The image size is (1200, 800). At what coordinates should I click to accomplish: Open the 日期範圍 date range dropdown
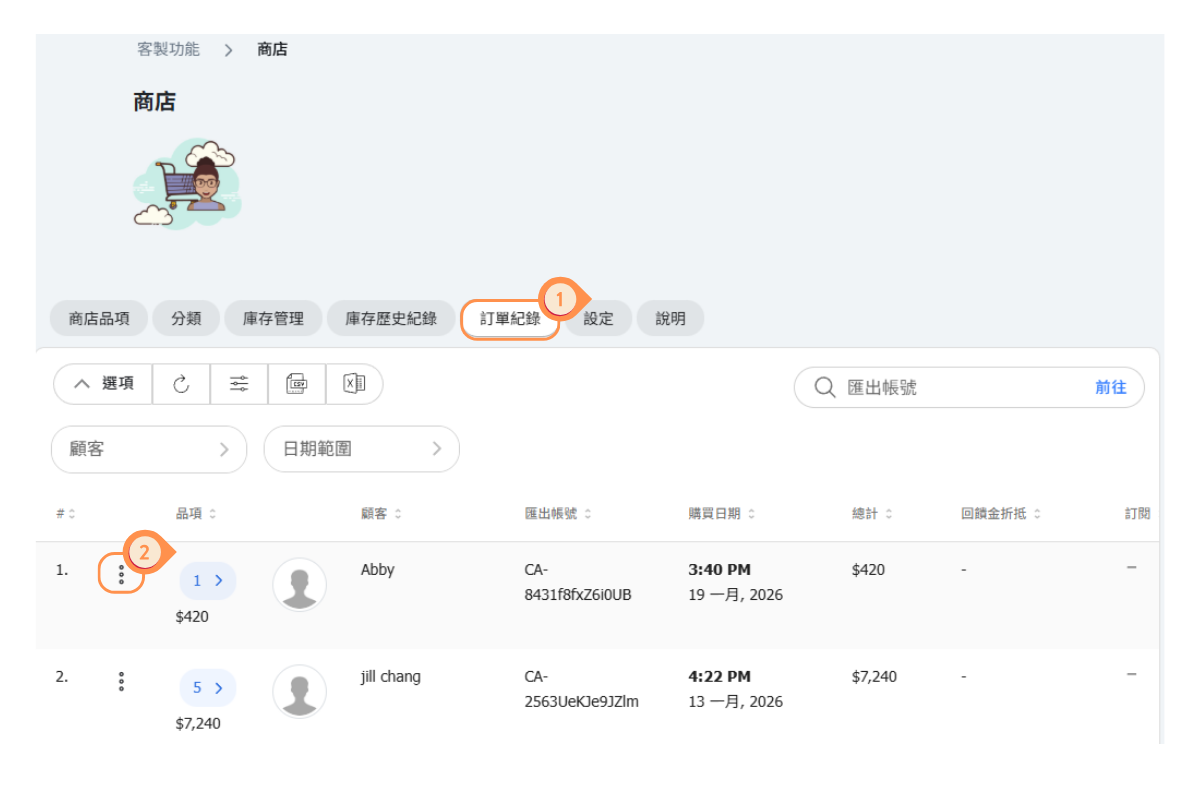click(x=361, y=450)
